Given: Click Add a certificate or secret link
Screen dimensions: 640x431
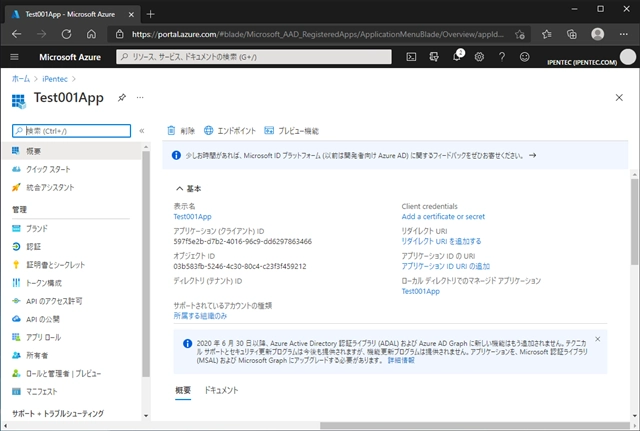Looking at the screenshot, I should coord(443,217).
